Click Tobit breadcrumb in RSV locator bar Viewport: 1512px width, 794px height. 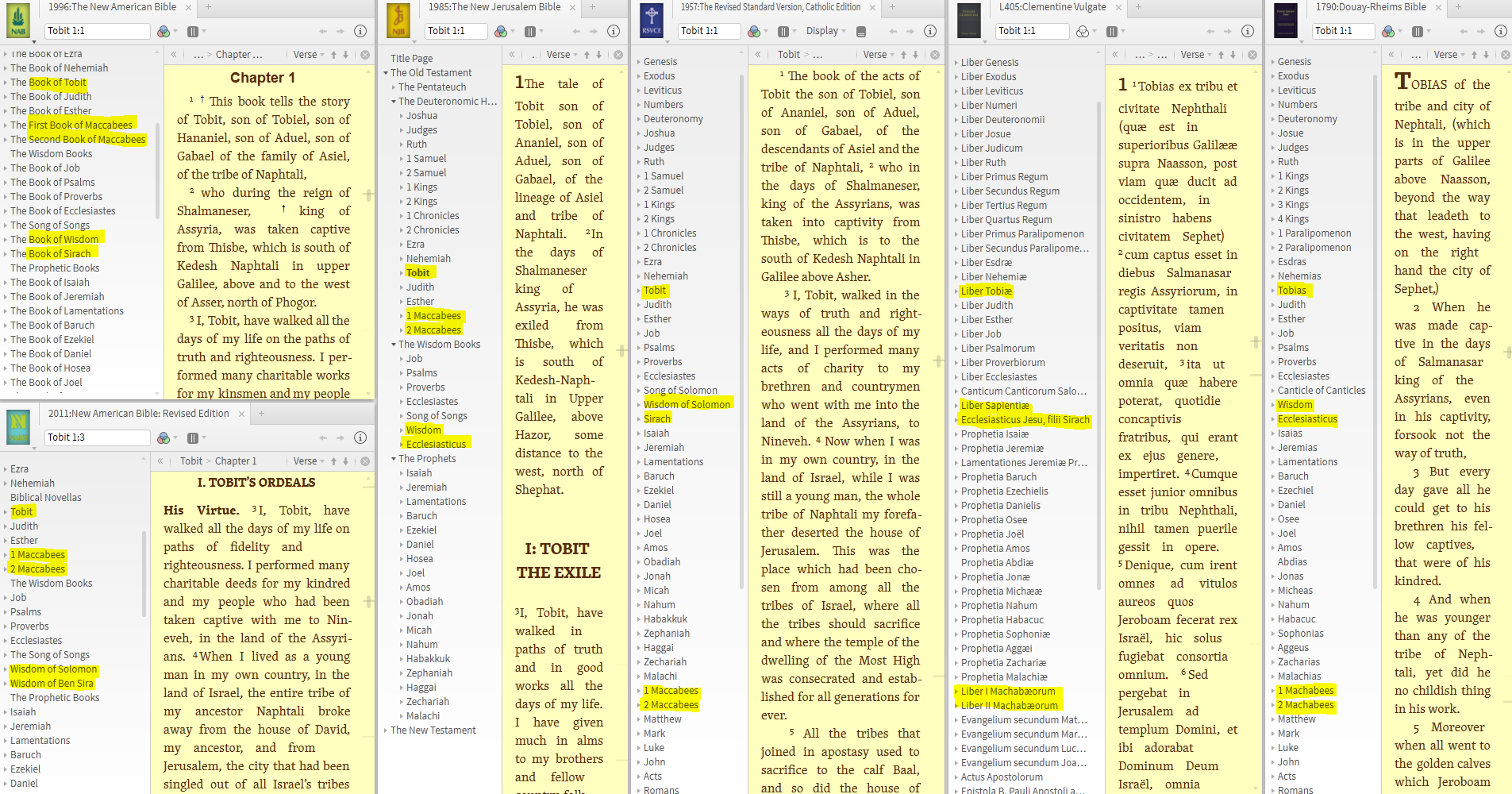789,55
